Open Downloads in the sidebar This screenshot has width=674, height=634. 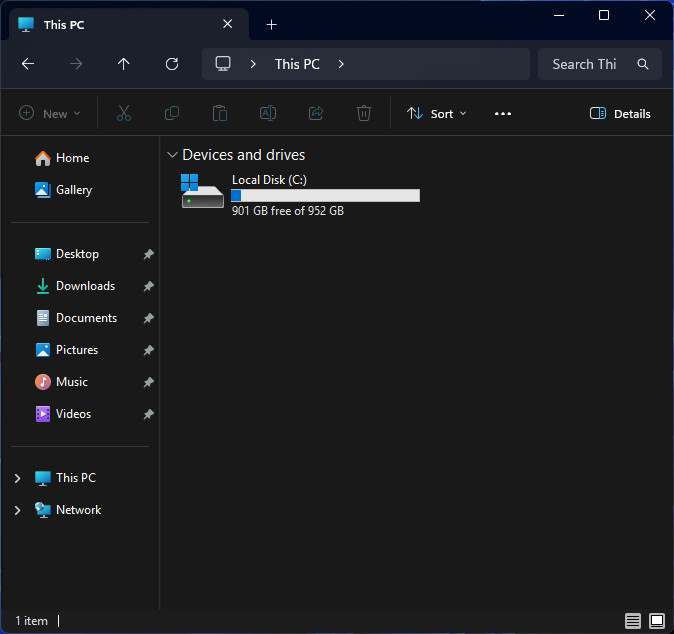tap(86, 286)
